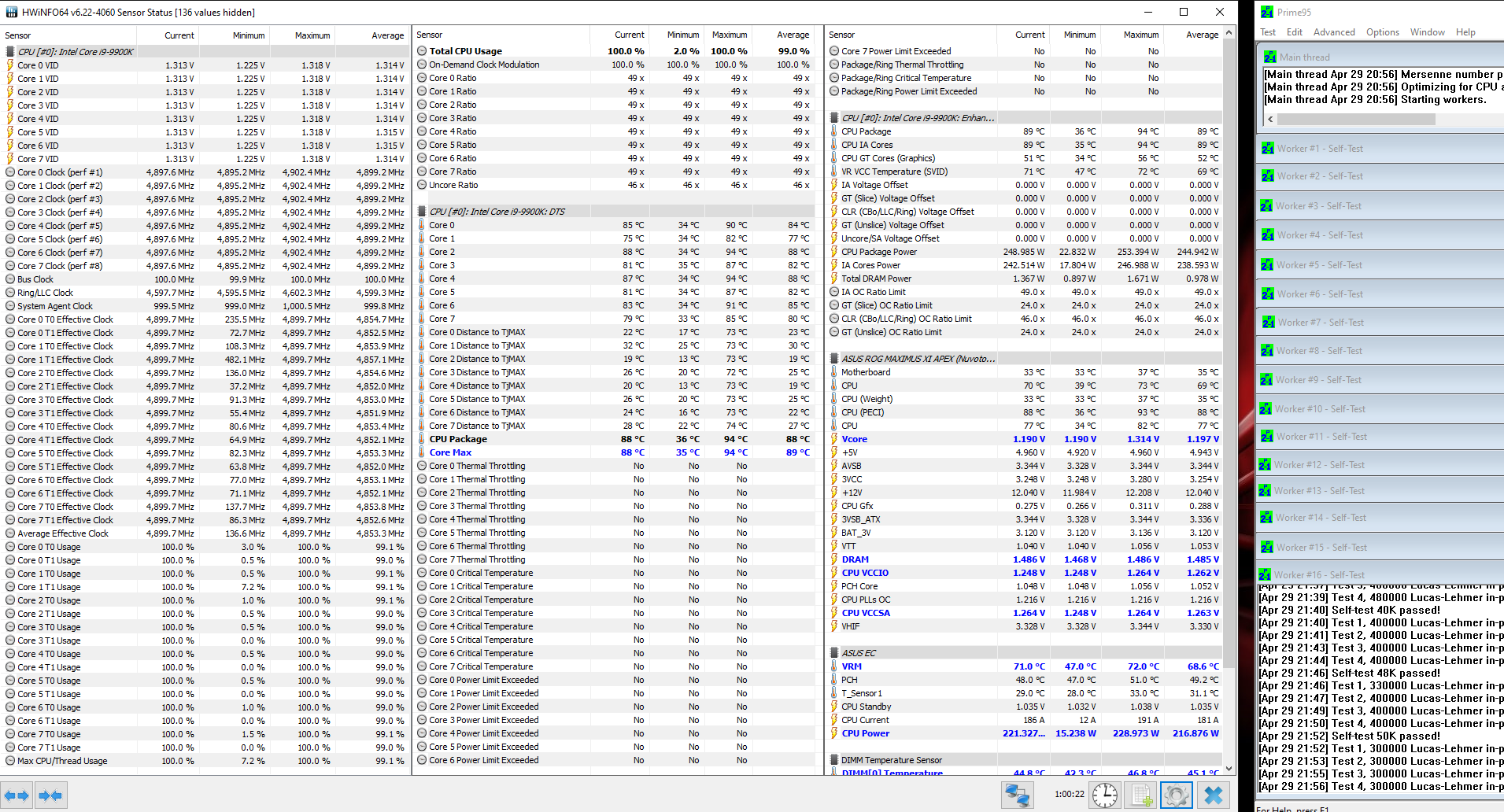Click the Worker #6 window icon

click(1268, 294)
